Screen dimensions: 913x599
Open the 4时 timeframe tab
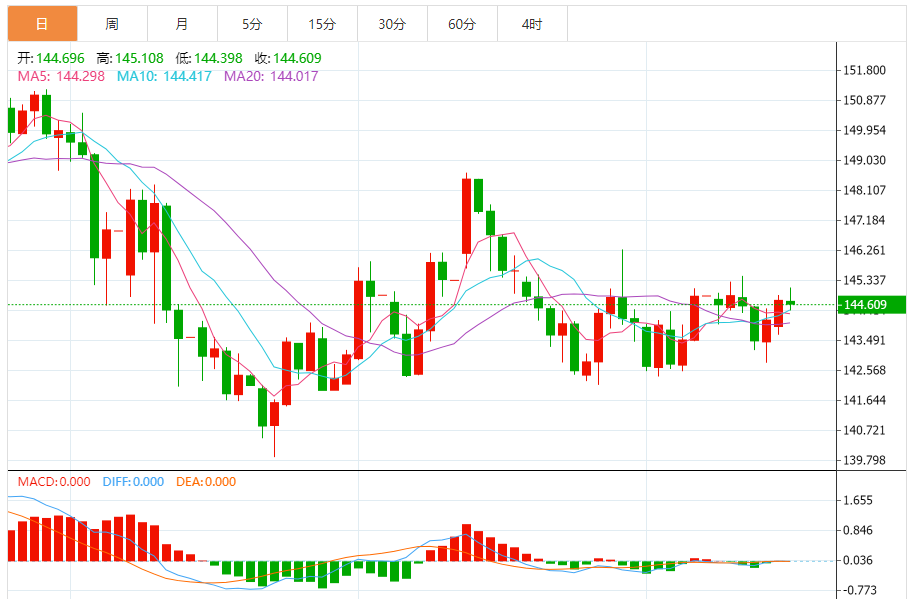[x=532, y=24]
